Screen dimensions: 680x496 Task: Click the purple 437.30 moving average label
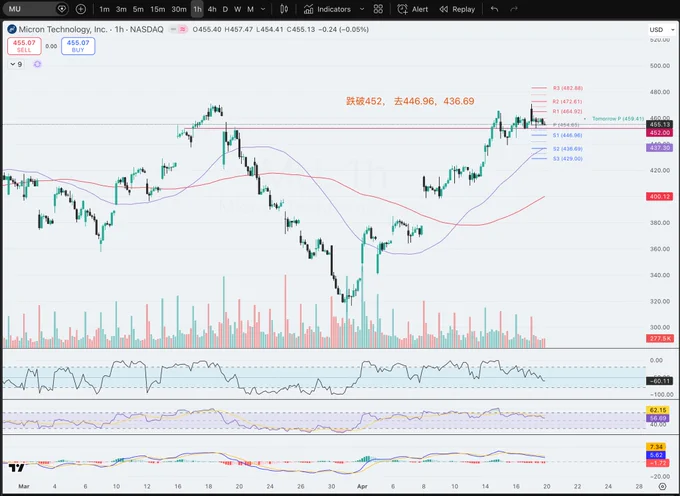pyautogui.click(x=660, y=148)
